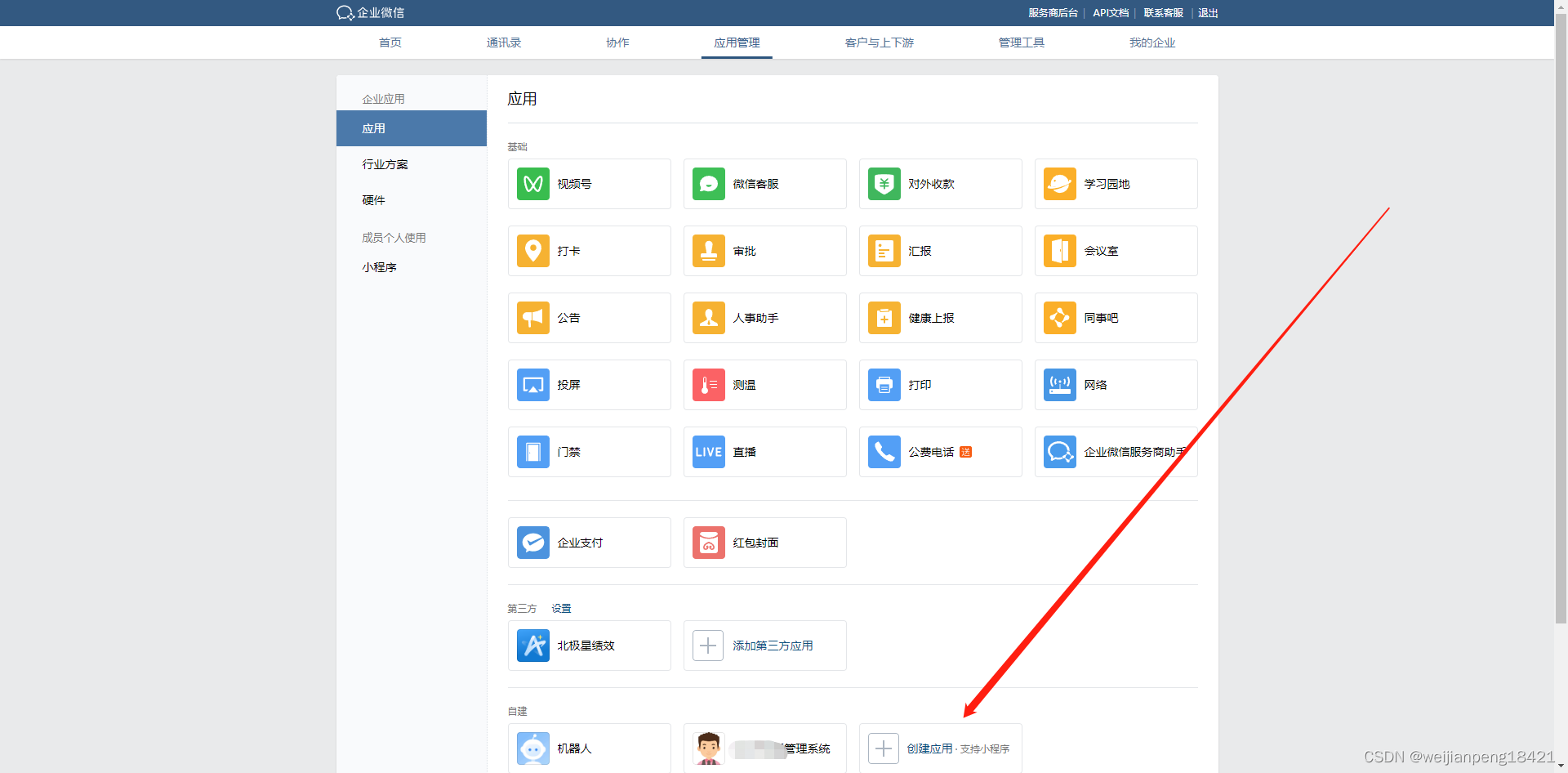Click the 企业支付 label text
The image size is (1568, 773).
580,543
